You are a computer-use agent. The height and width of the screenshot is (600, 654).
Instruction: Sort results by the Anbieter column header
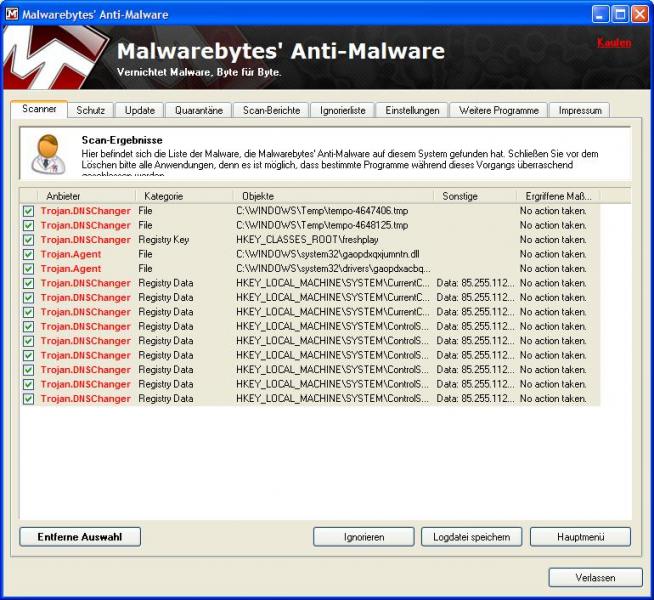pos(84,196)
